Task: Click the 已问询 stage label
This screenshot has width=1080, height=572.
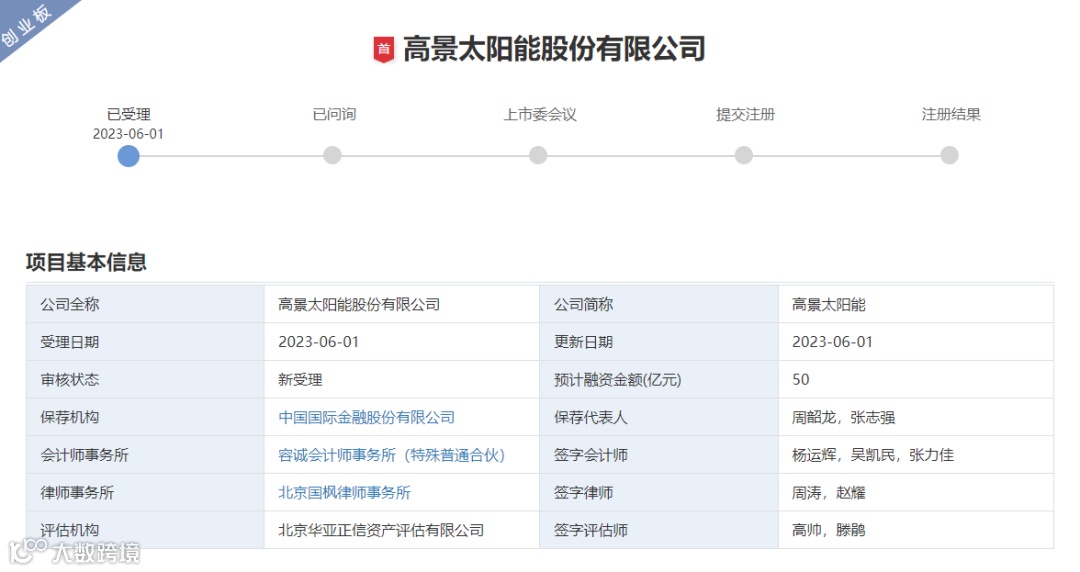Action: 334,114
